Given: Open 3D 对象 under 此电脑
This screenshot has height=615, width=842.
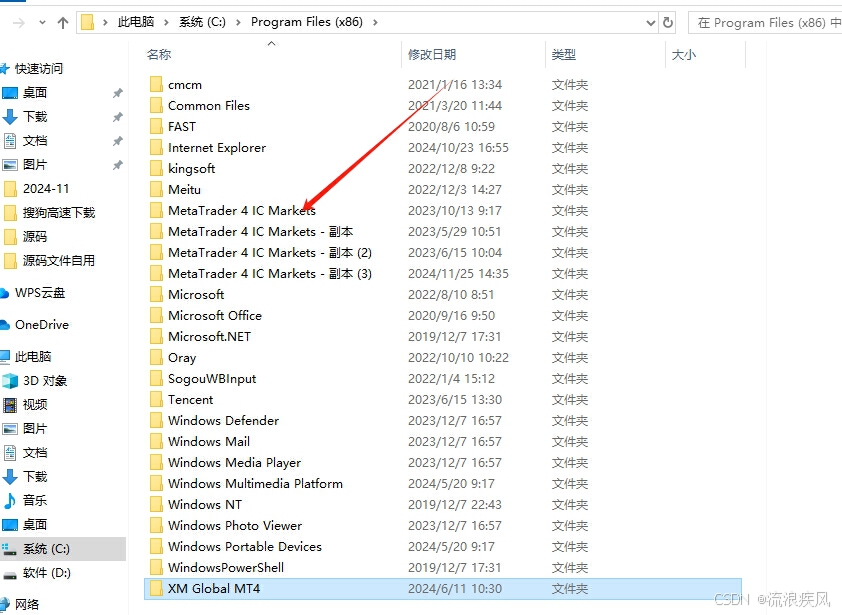Looking at the screenshot, I should tap(45, 381).
